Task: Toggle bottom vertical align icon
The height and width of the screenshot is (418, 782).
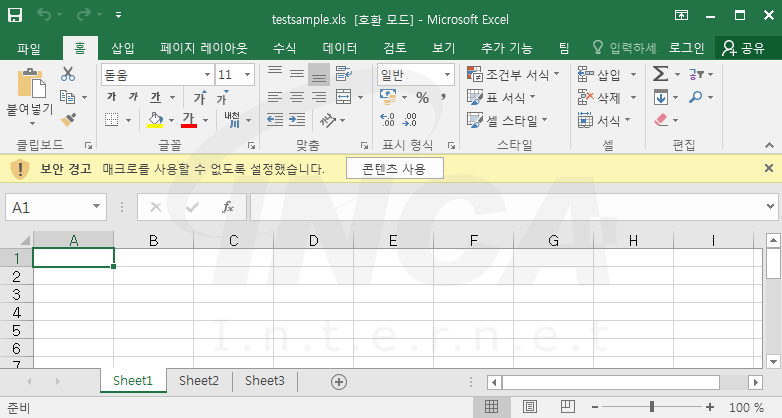Action: (x=319, y=74)
